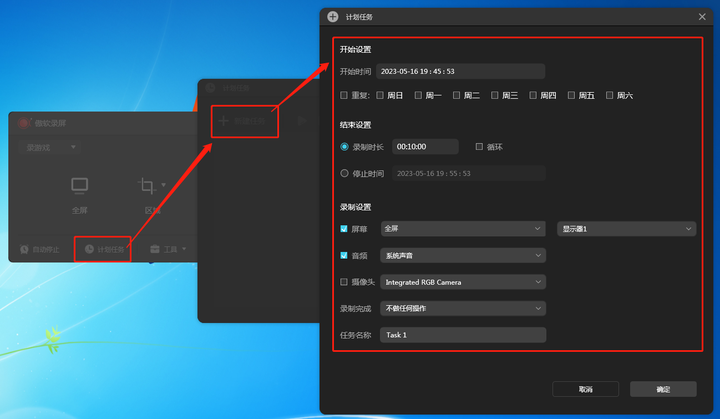Open the Integrated RGB Camera dropdown
Screen dimensions: 720x419
click(463, 282)
